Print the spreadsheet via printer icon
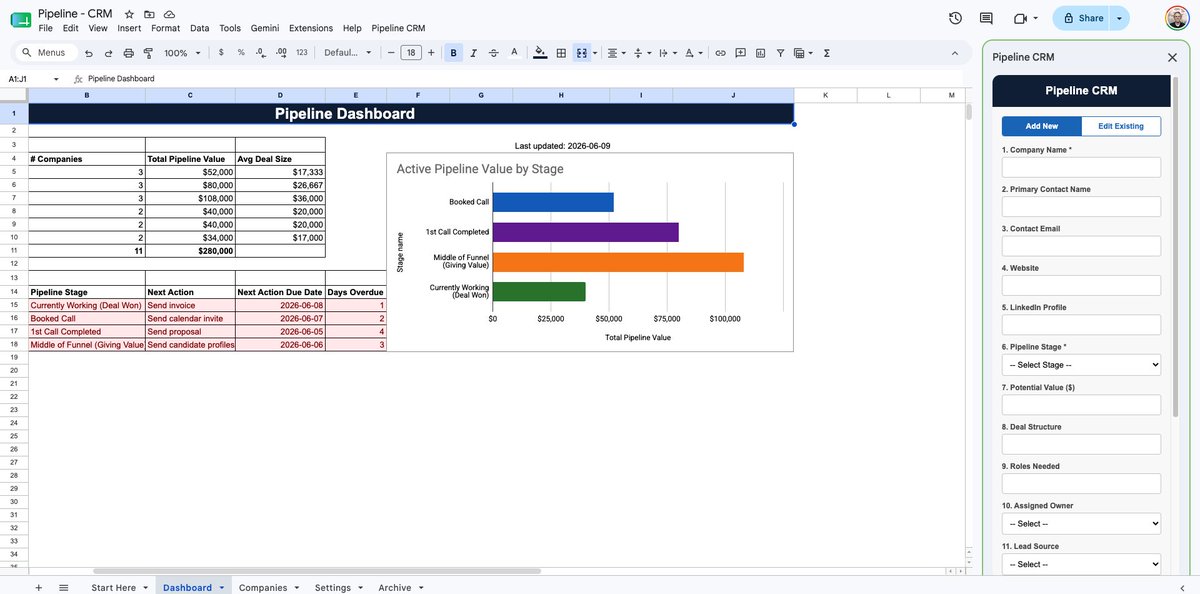The height and width of the screenshot is (594, 1200). 128,53
